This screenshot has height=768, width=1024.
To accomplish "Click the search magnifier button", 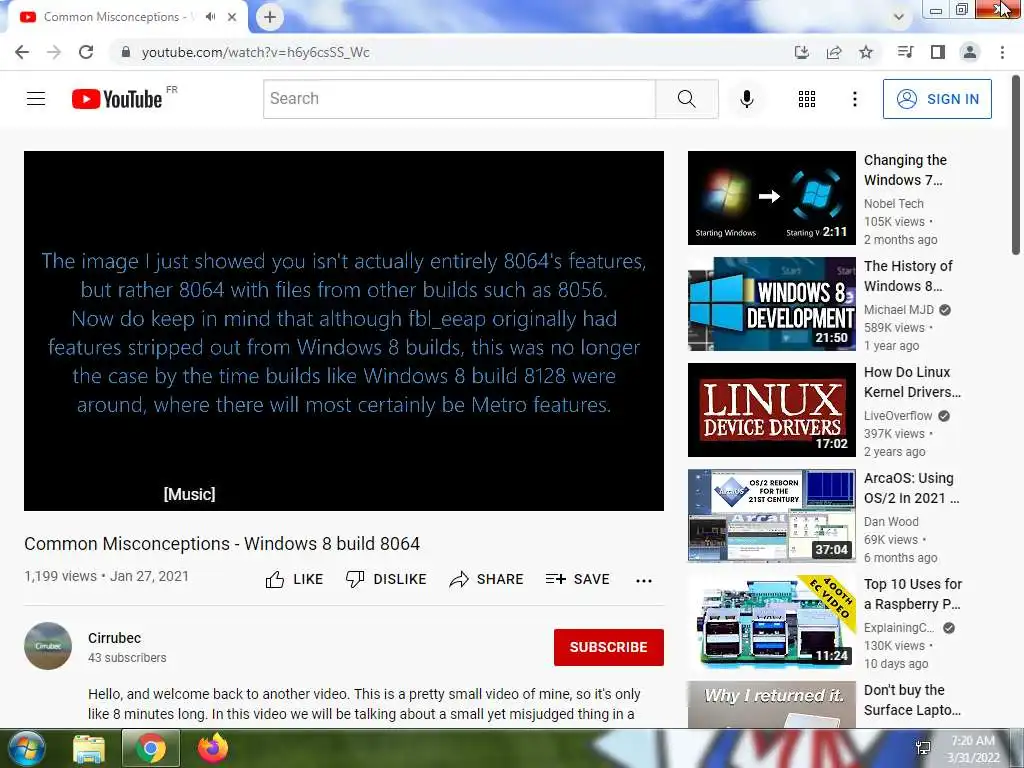I will click(x=686, y=99).
